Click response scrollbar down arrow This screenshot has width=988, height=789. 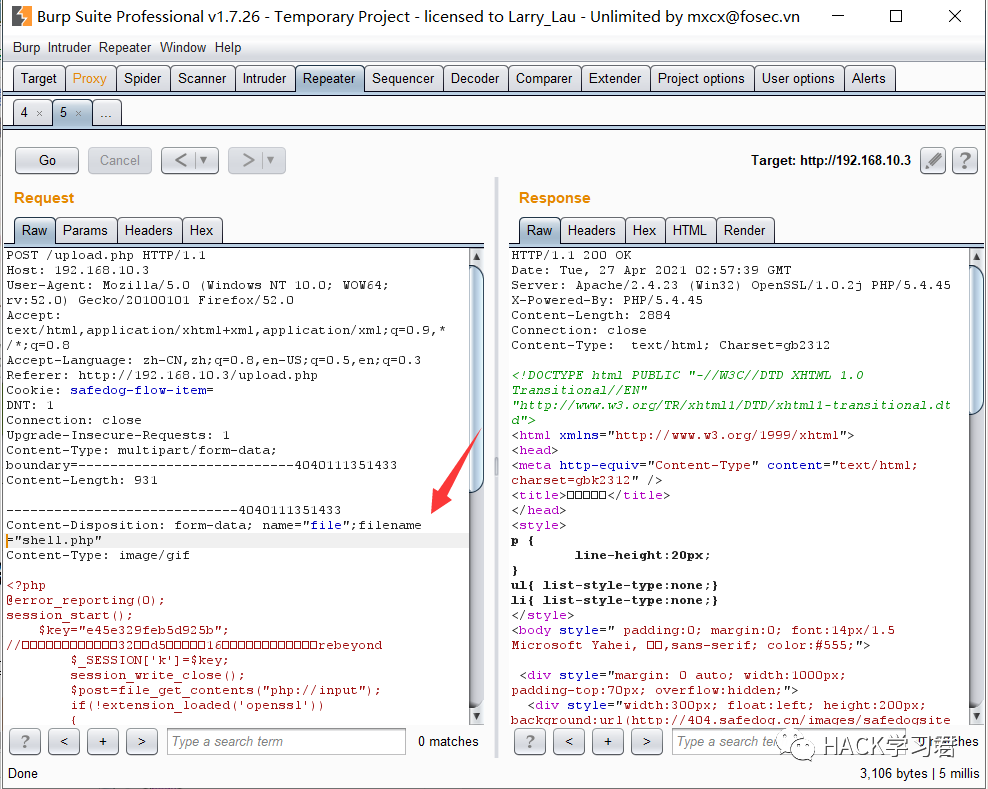[x=976, y=716]
